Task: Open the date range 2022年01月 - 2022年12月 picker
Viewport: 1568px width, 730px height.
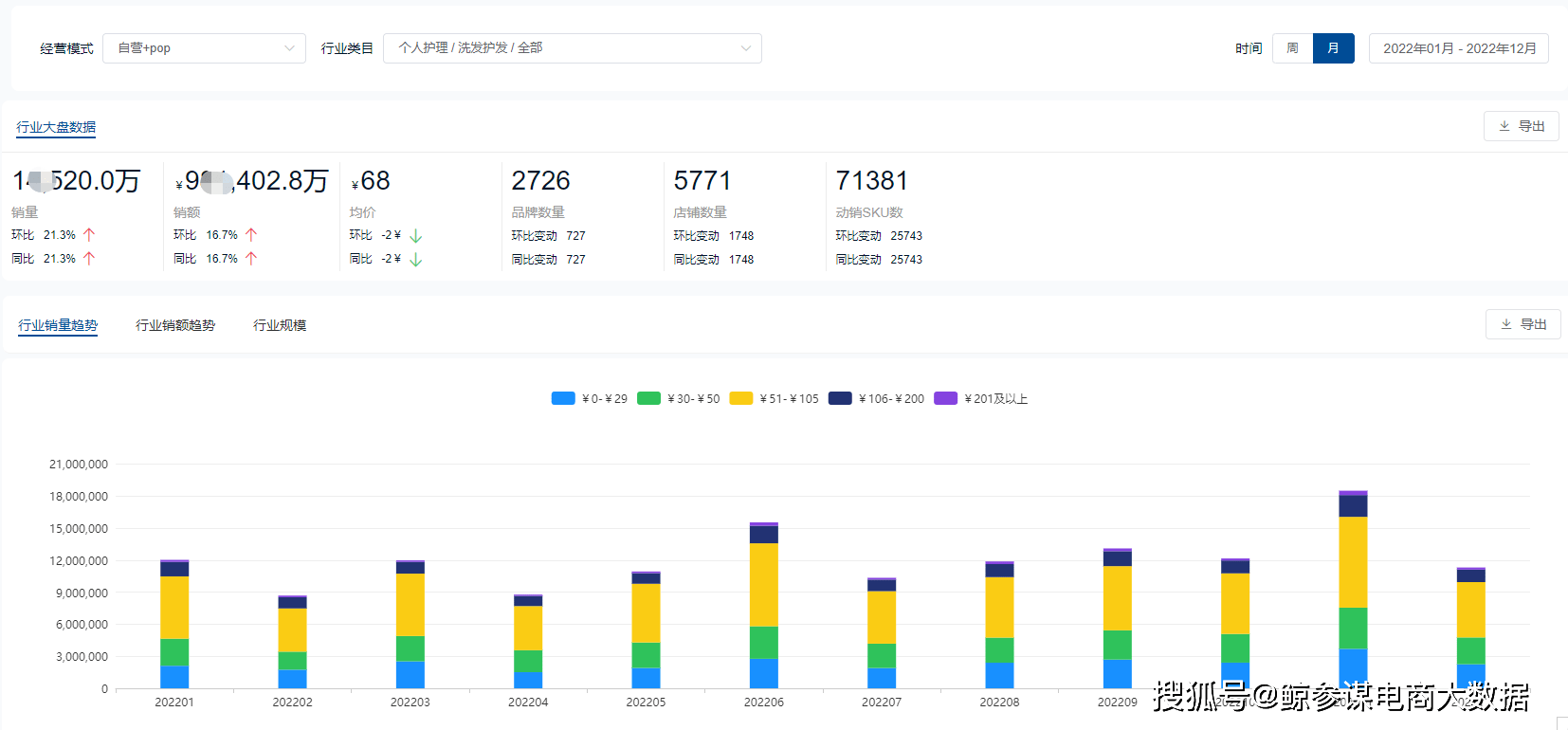Action: [x=1459, y=48]
